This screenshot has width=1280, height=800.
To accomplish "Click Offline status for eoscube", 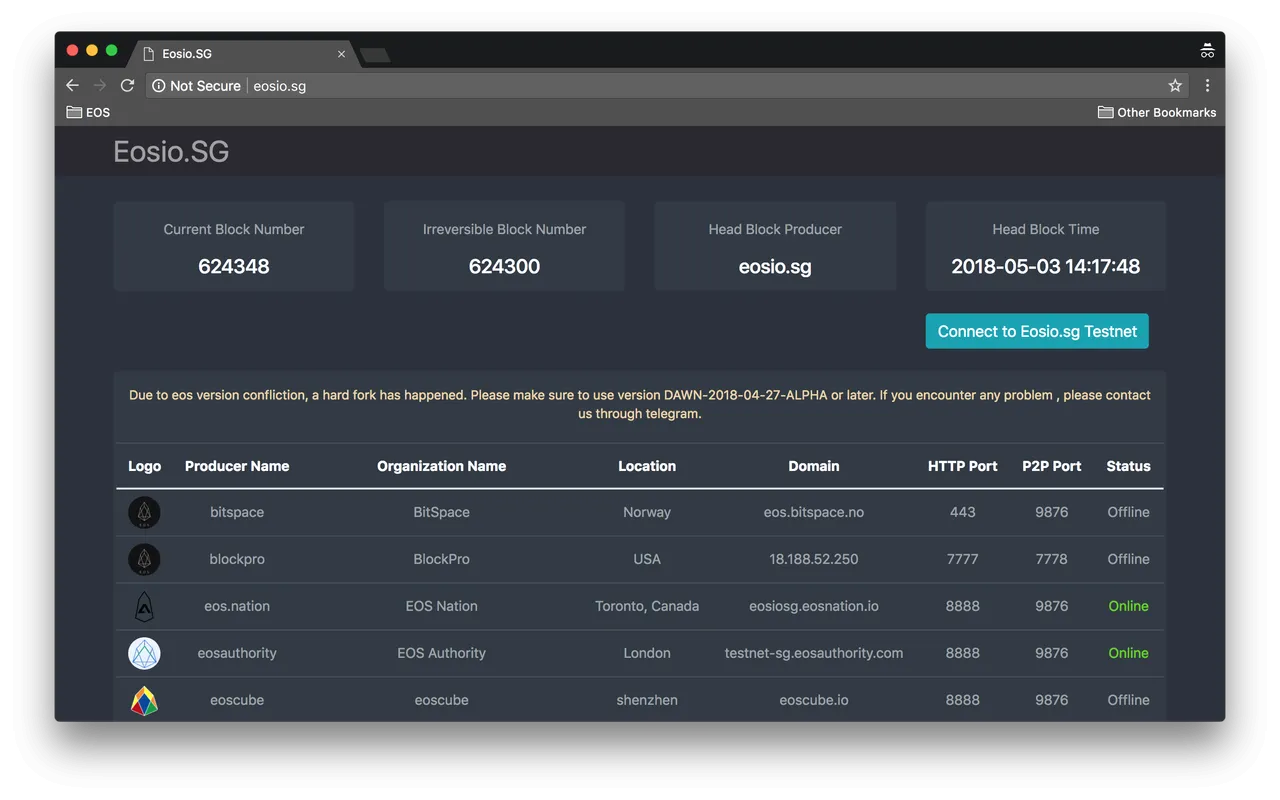I will [1128, 700].
